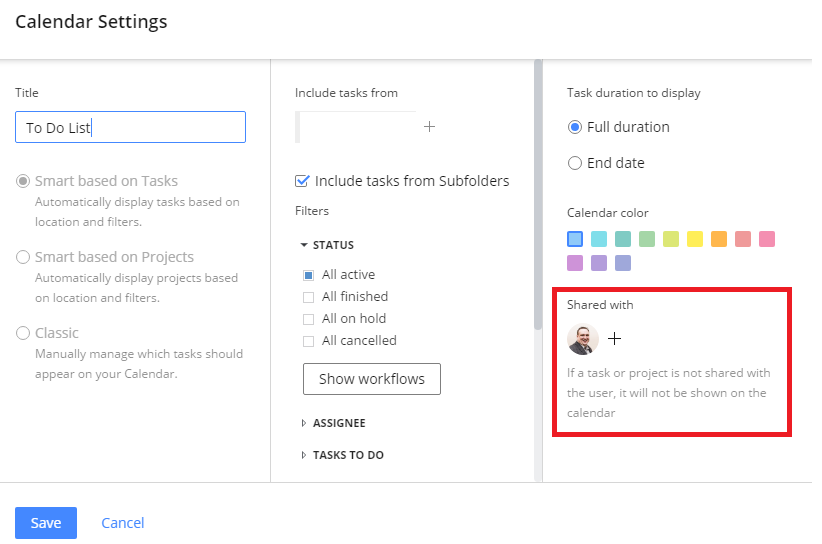
Task: Cancel the calendar settings dialog
Action: [x=123, y=523]
